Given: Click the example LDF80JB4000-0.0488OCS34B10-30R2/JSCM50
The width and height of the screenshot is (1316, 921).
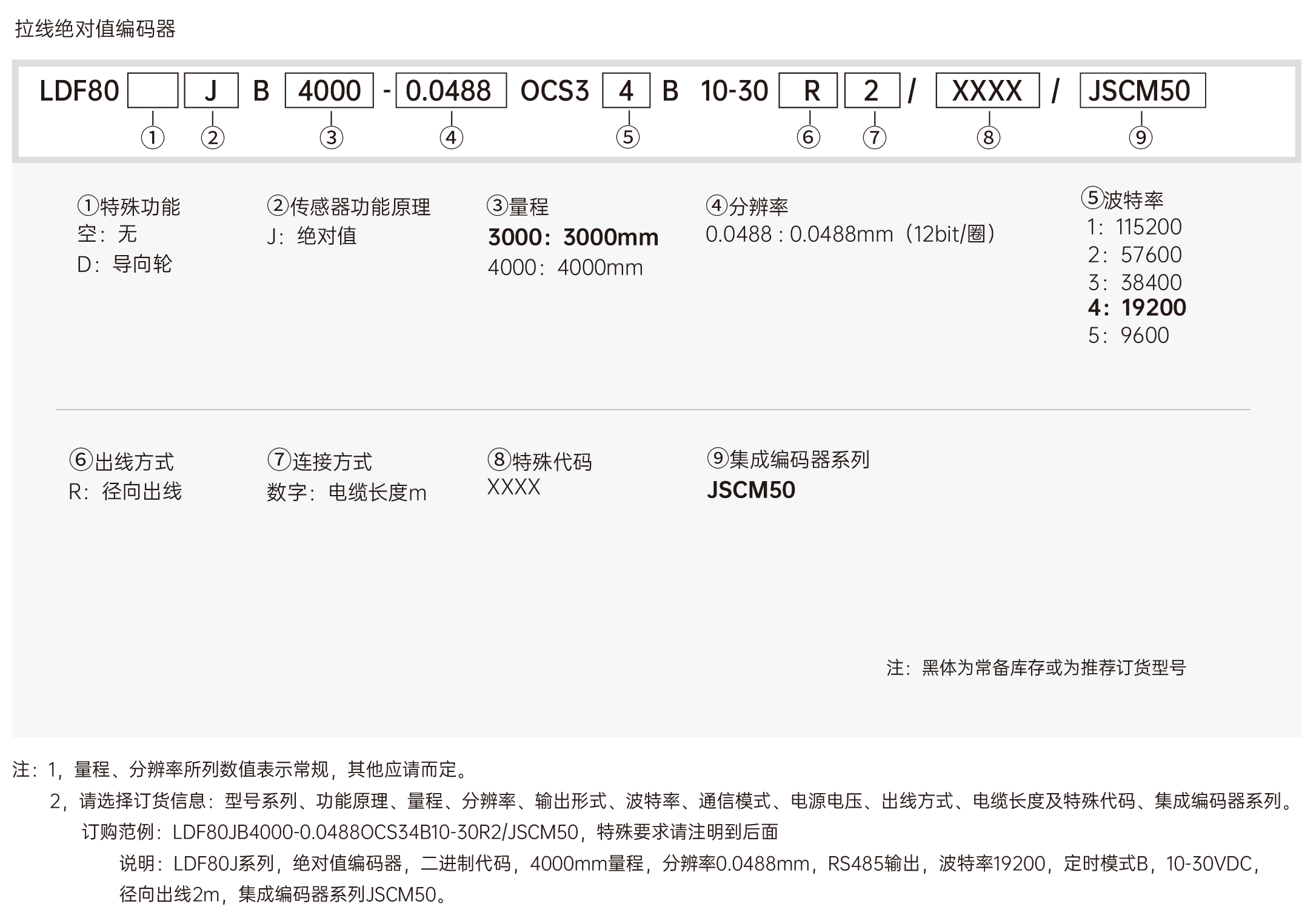Looking at the screenshot, I should (x=376, y=832).
